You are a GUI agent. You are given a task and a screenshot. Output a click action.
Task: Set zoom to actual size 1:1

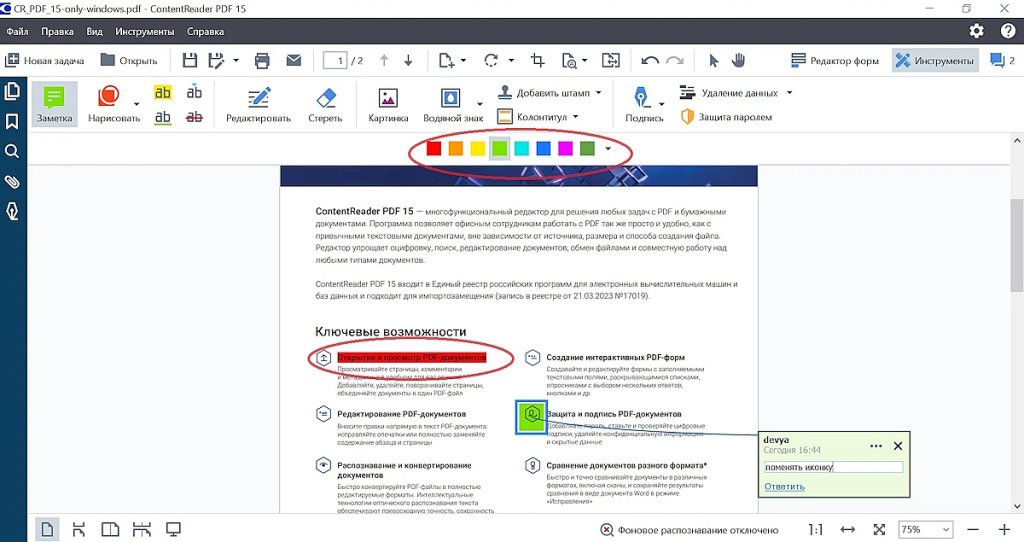click(815, 530)
